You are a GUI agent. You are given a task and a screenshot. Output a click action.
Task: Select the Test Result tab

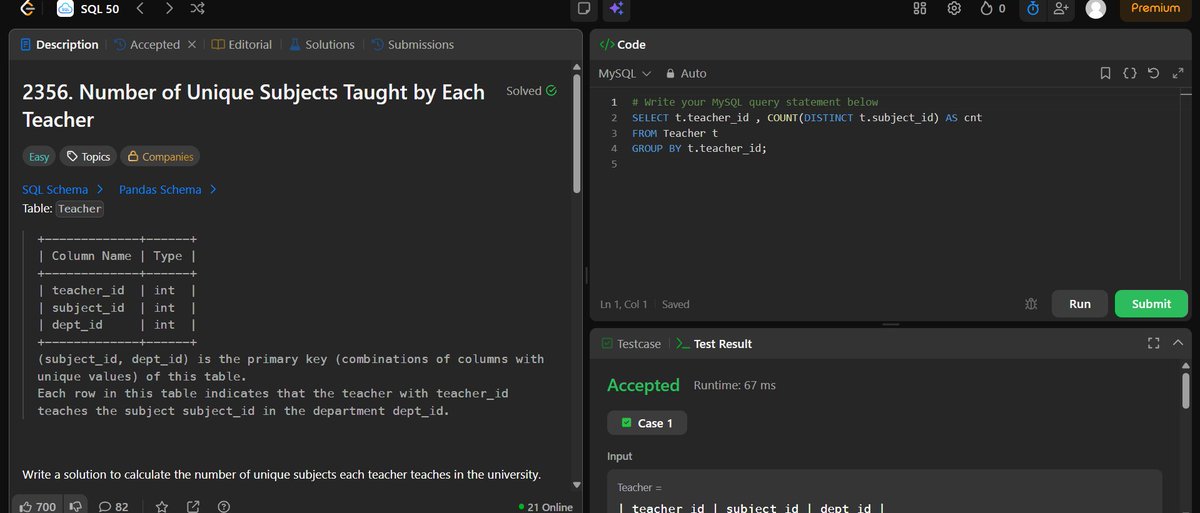[x=714, y=343]
